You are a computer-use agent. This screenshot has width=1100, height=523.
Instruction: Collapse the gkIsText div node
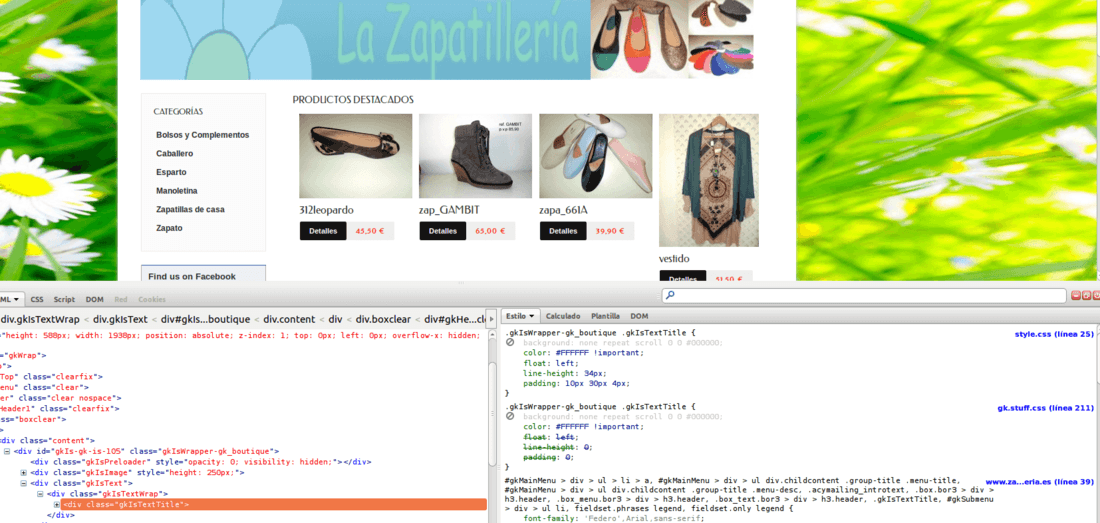coord(25,484)
